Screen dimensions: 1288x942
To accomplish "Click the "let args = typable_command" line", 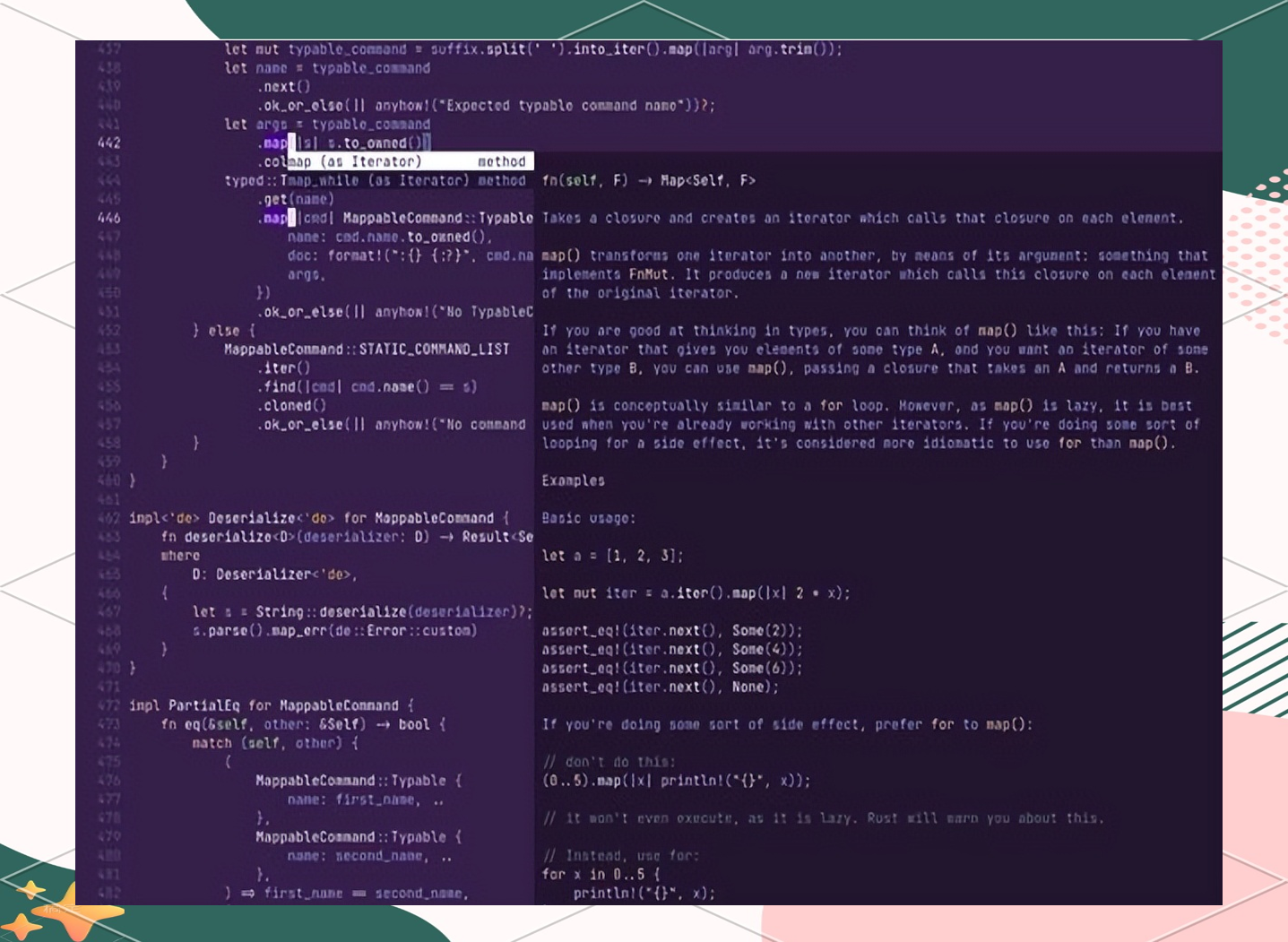I will [327, 125].
